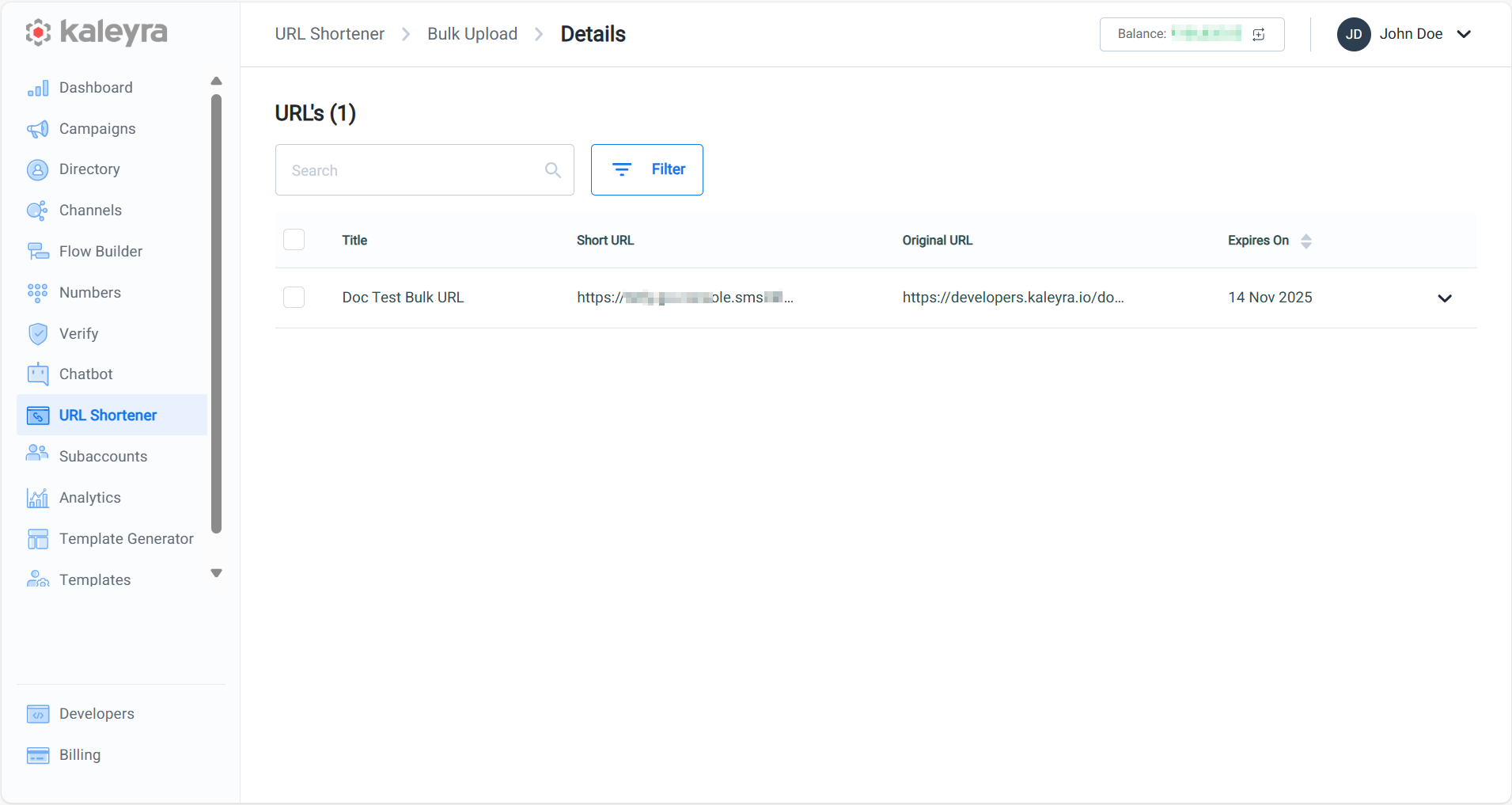The image size is (1512, 805).
Task: Click the Title column header
Action: pyautogui.click(x=354, y=241)
